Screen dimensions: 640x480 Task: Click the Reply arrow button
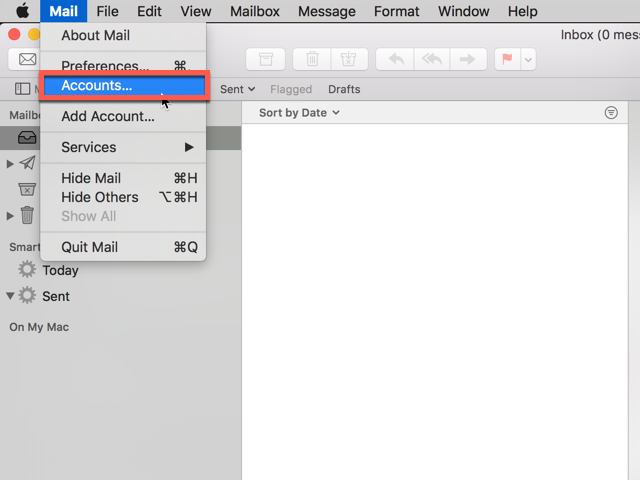[395, 60]
